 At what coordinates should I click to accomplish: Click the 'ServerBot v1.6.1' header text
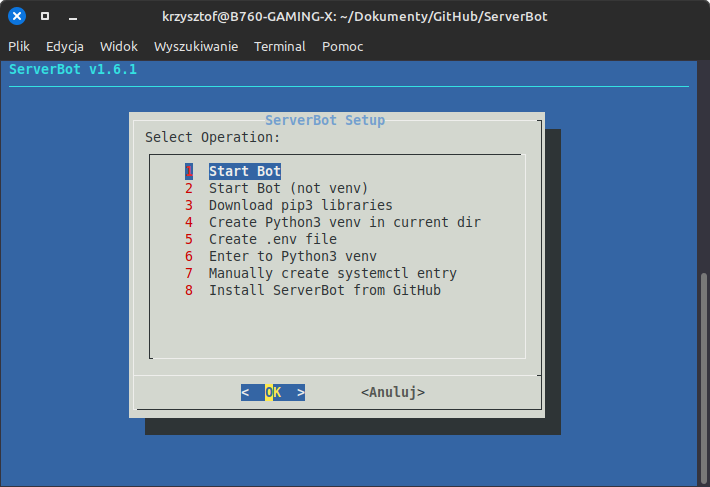(x=73, y=69)
